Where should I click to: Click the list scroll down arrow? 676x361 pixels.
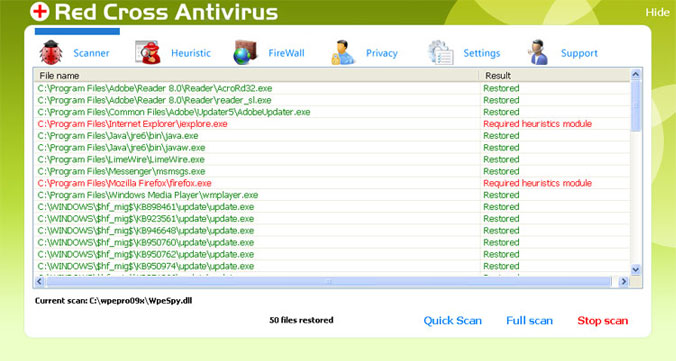[635, 270]
